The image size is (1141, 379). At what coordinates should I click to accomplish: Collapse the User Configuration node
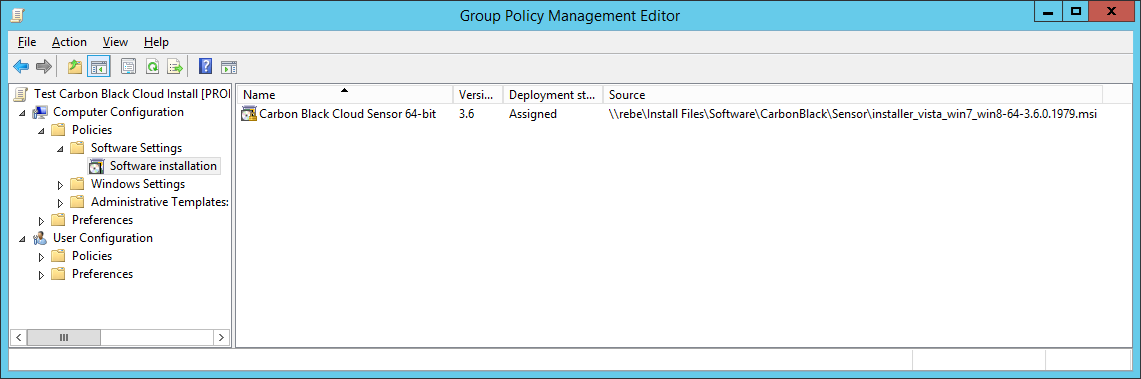pos(23,239)
